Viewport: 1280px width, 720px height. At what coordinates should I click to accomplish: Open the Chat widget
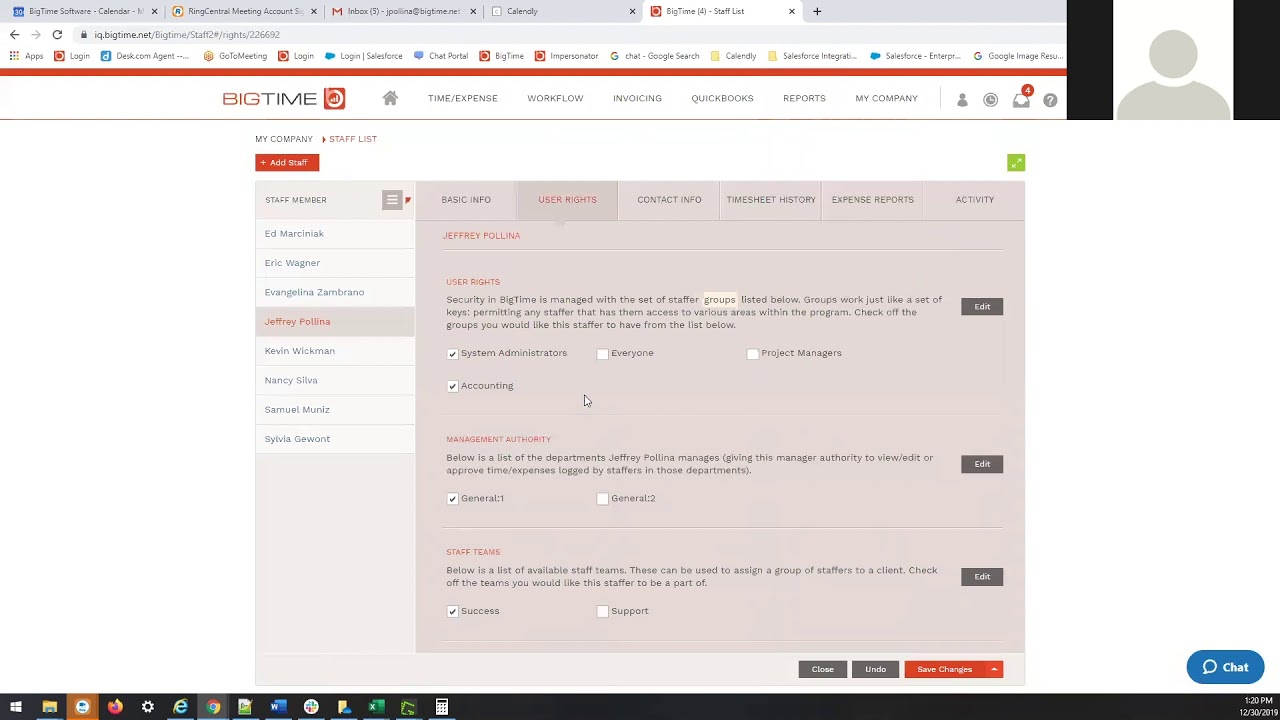(1225, 667)
